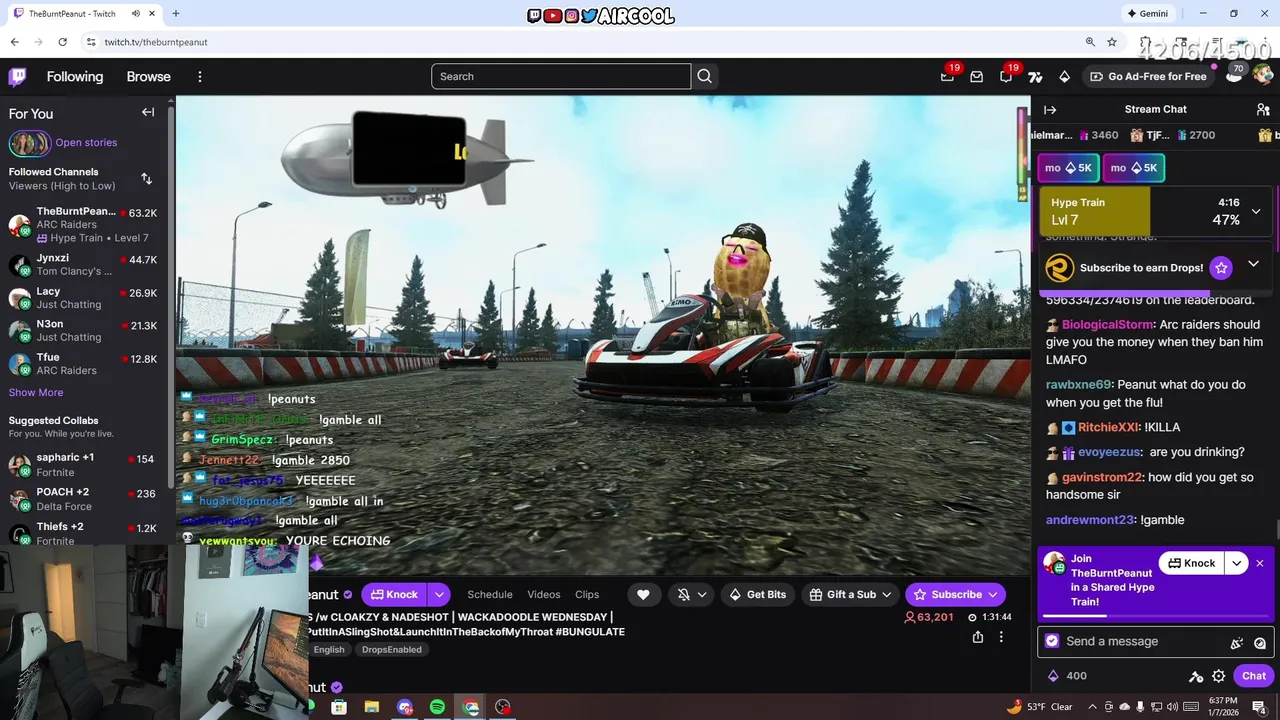This screenshot has width=1280, height=720.
Task: Expand Show More followed channels
Action: pos(36,393)
